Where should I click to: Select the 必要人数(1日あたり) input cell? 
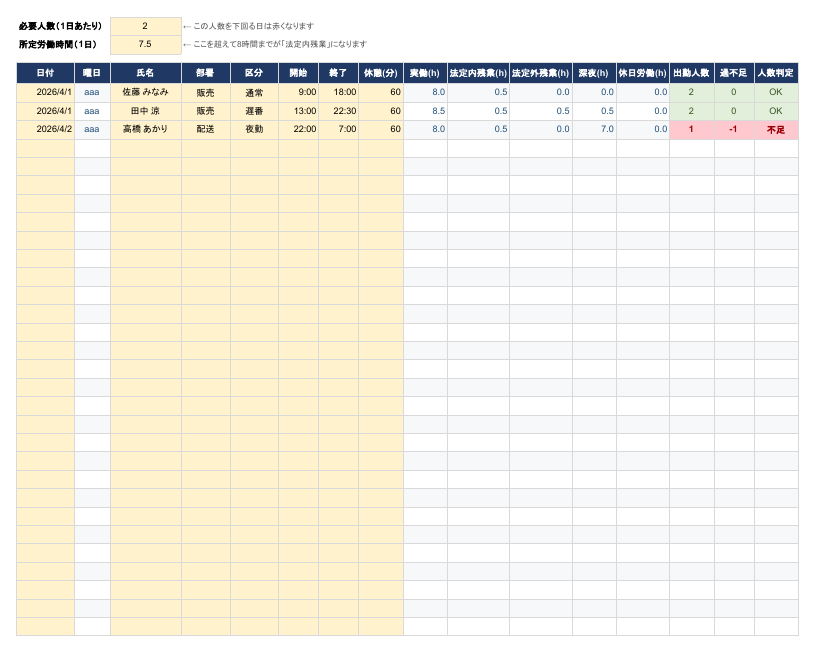point(146,26)
